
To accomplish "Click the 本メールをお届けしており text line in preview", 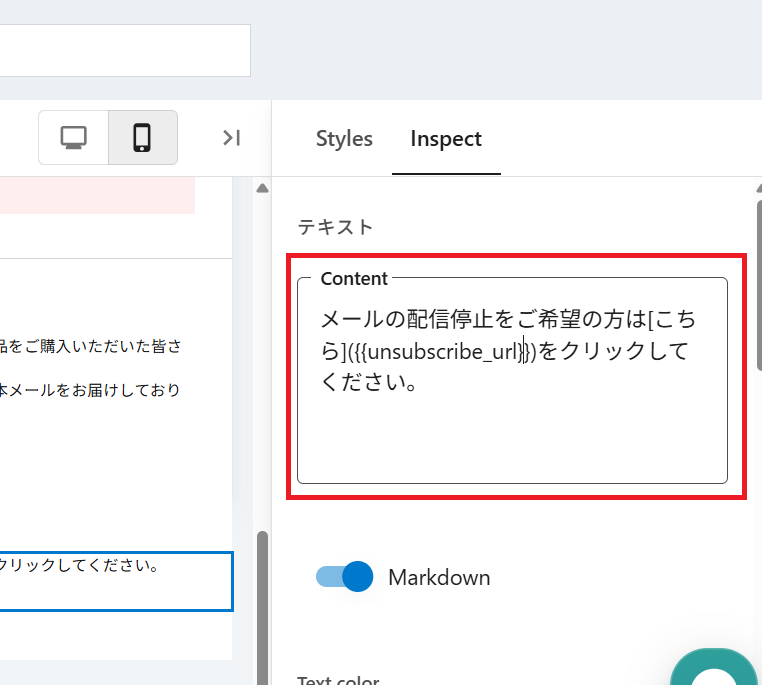I will click(x=89, y=390).
